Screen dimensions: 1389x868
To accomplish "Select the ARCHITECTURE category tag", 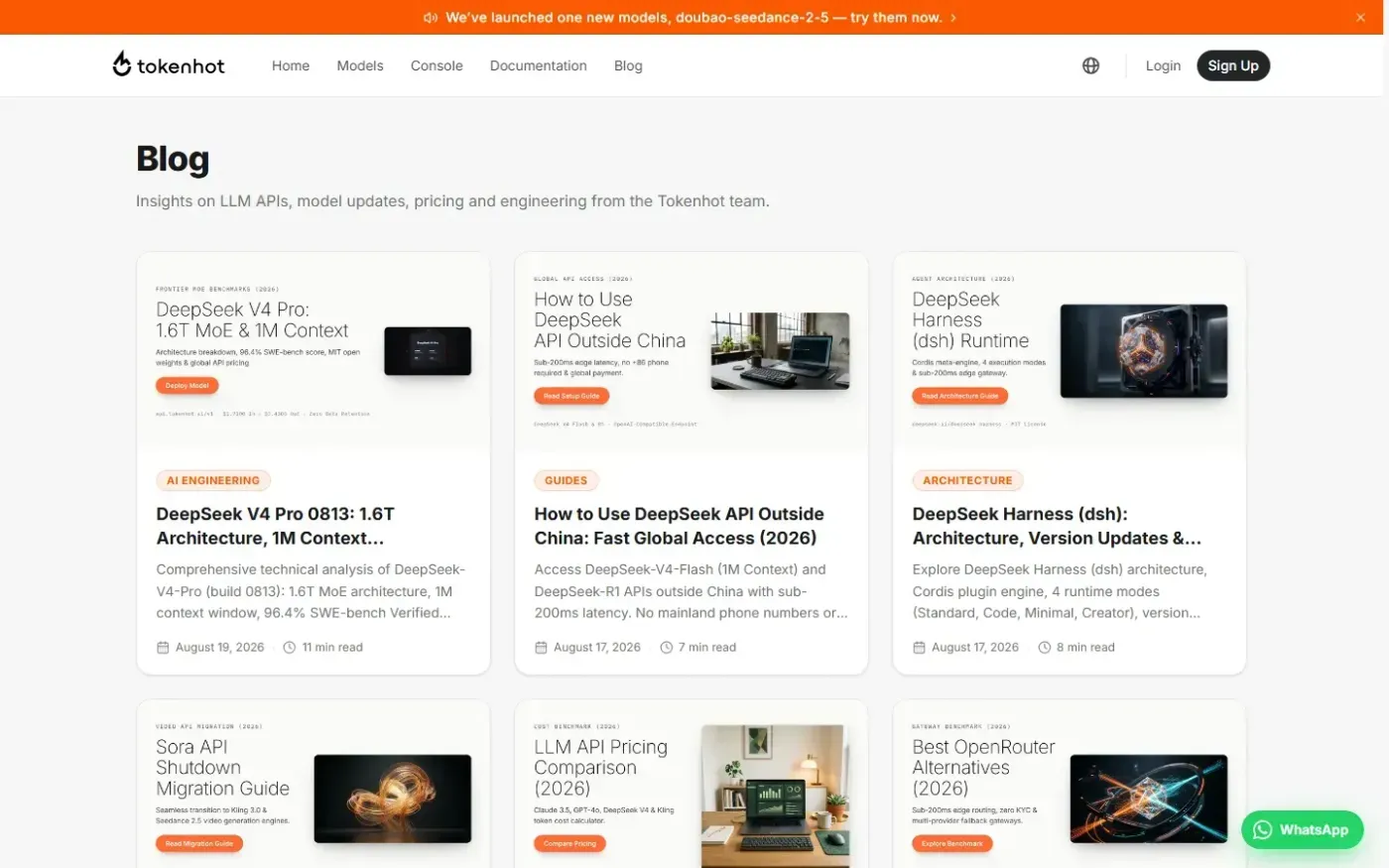I will (967, 480).
